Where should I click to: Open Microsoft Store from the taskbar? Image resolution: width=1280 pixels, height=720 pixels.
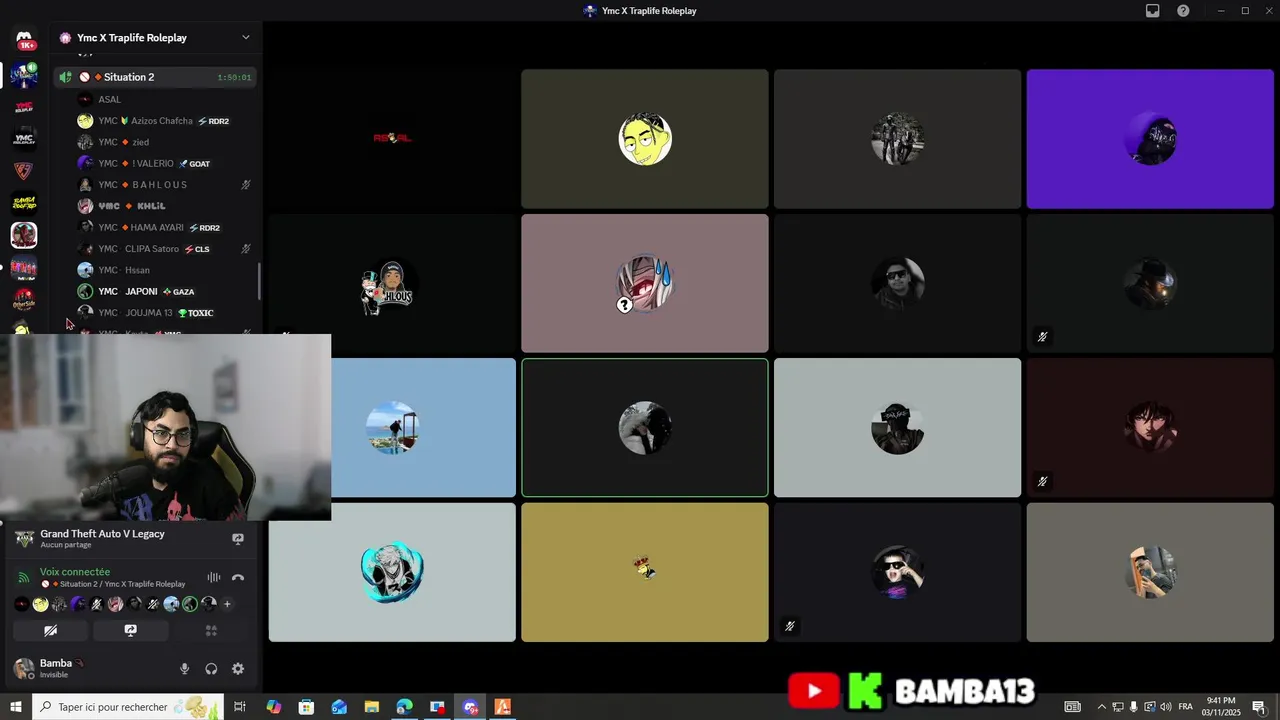coord(306,707)
